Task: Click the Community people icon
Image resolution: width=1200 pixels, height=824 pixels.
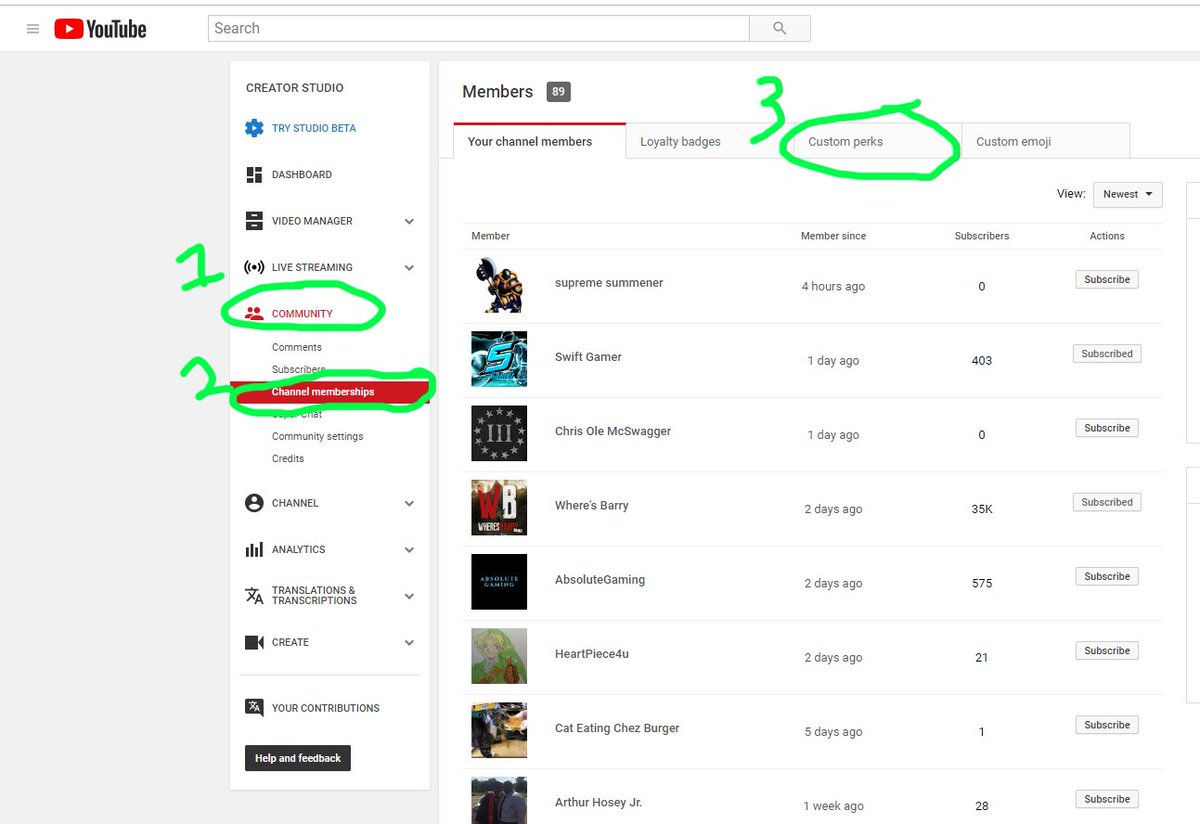Action: point(254,313)
